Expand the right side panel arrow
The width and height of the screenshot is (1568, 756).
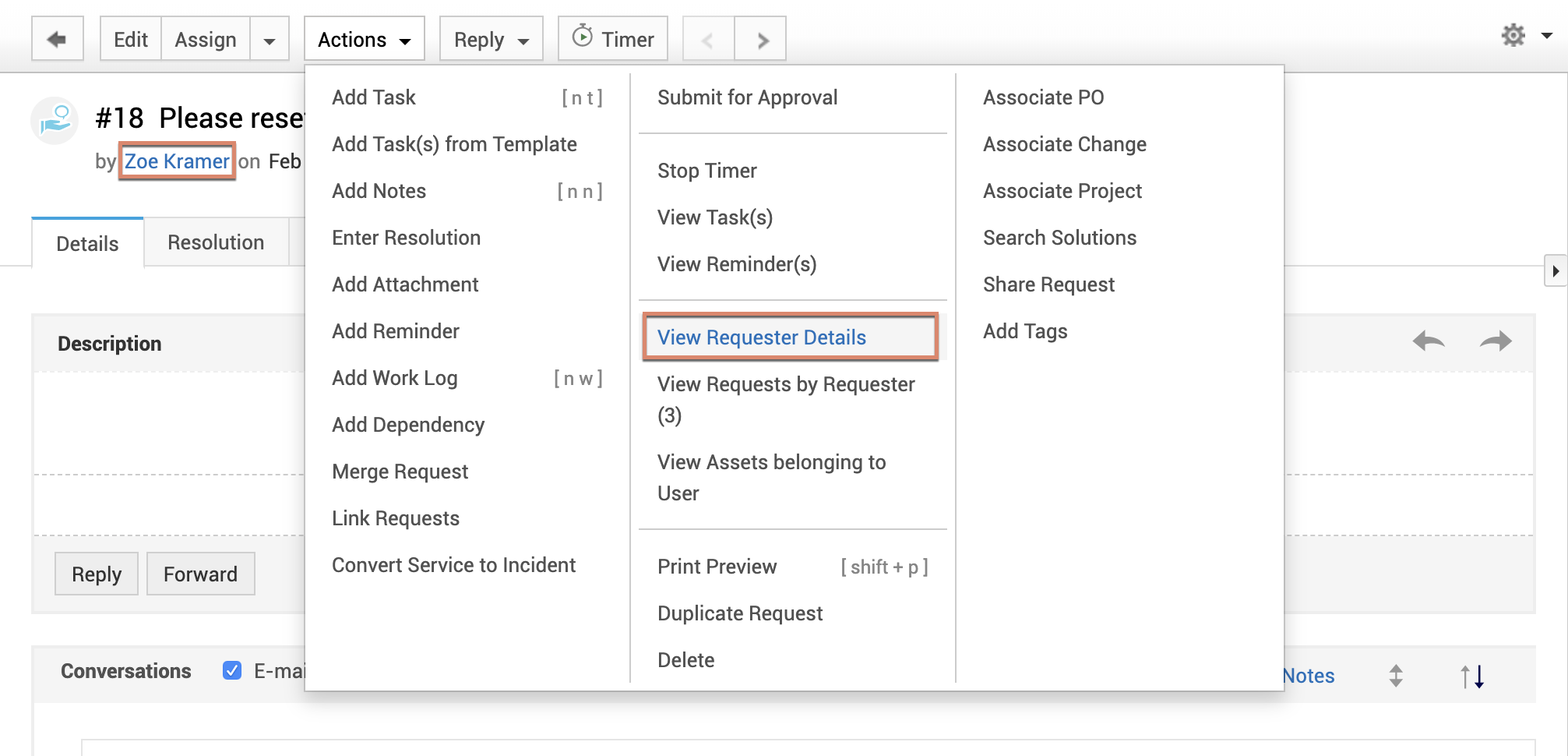[x=1555, y=271]
